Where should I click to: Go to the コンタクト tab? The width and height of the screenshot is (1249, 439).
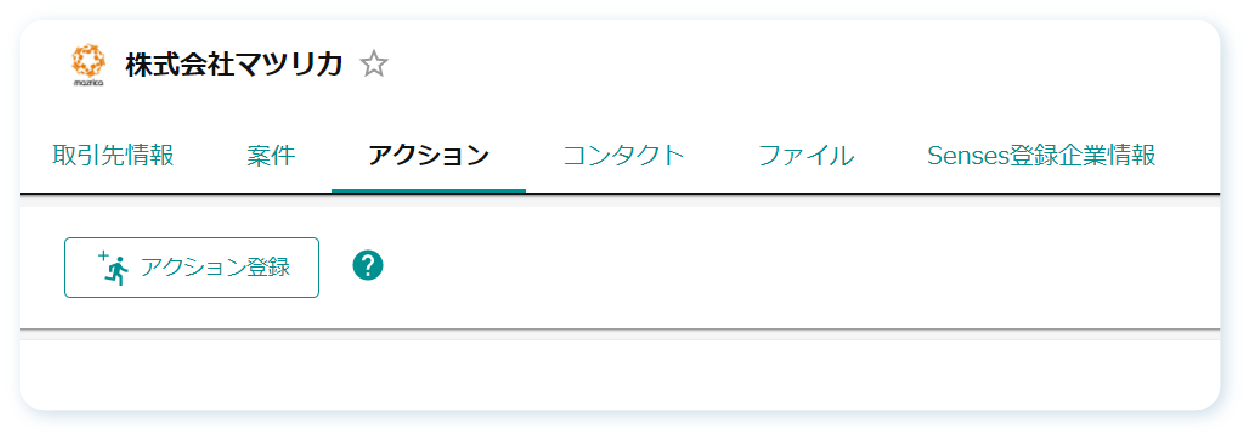click(x=624, y=156)
